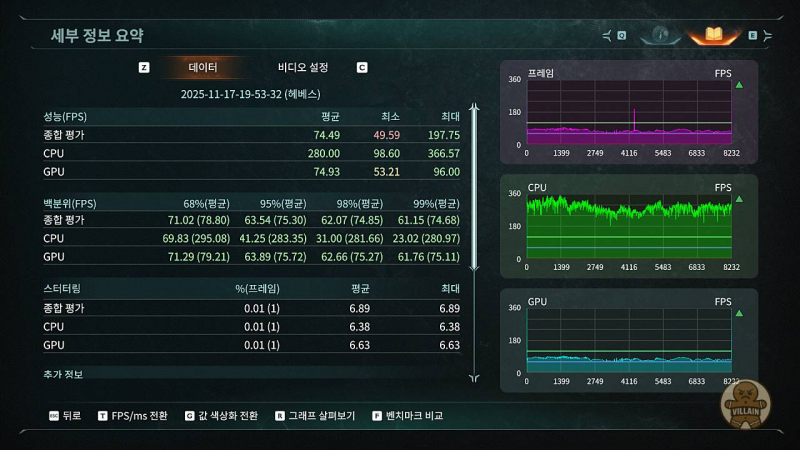800x450 pixels.
Task: Switch to the 비디오 설정 tab
Action: 303,68
